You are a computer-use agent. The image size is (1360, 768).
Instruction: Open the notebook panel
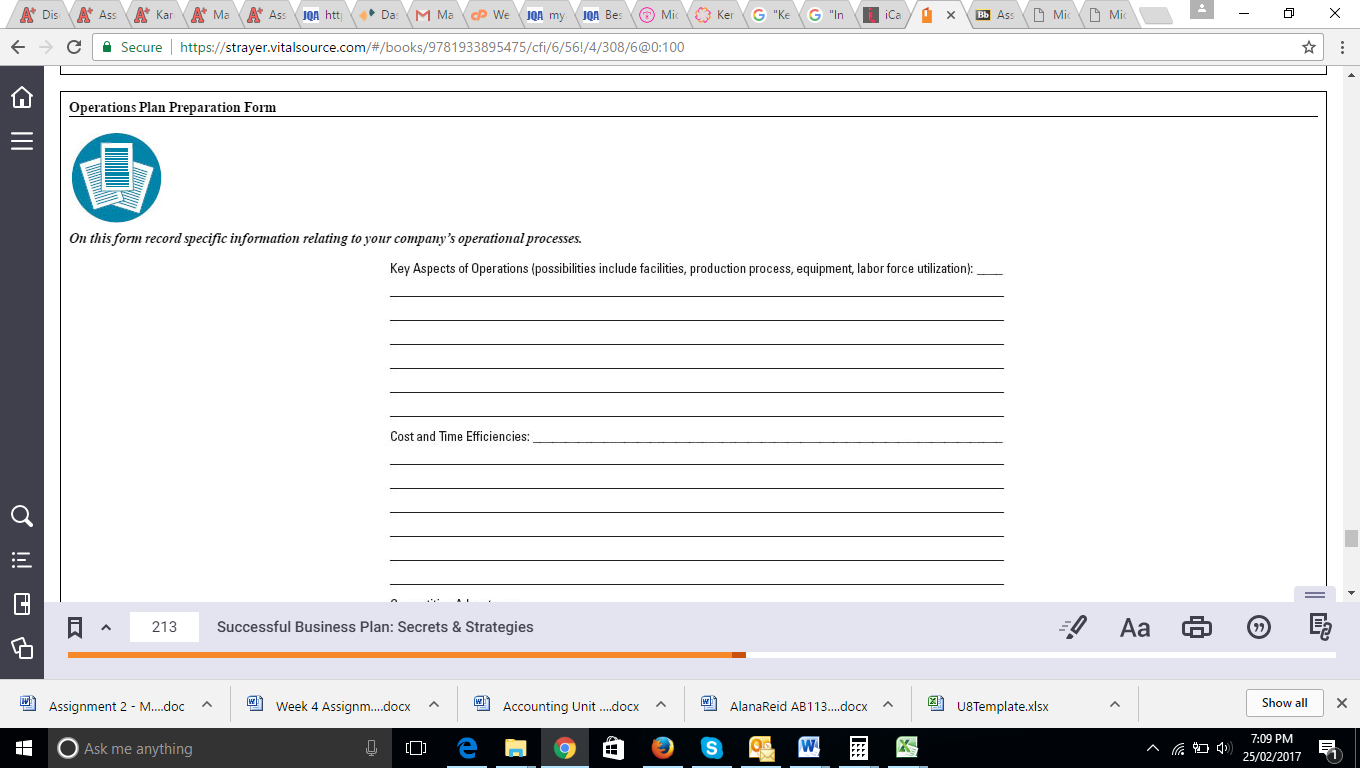[21, 604]
